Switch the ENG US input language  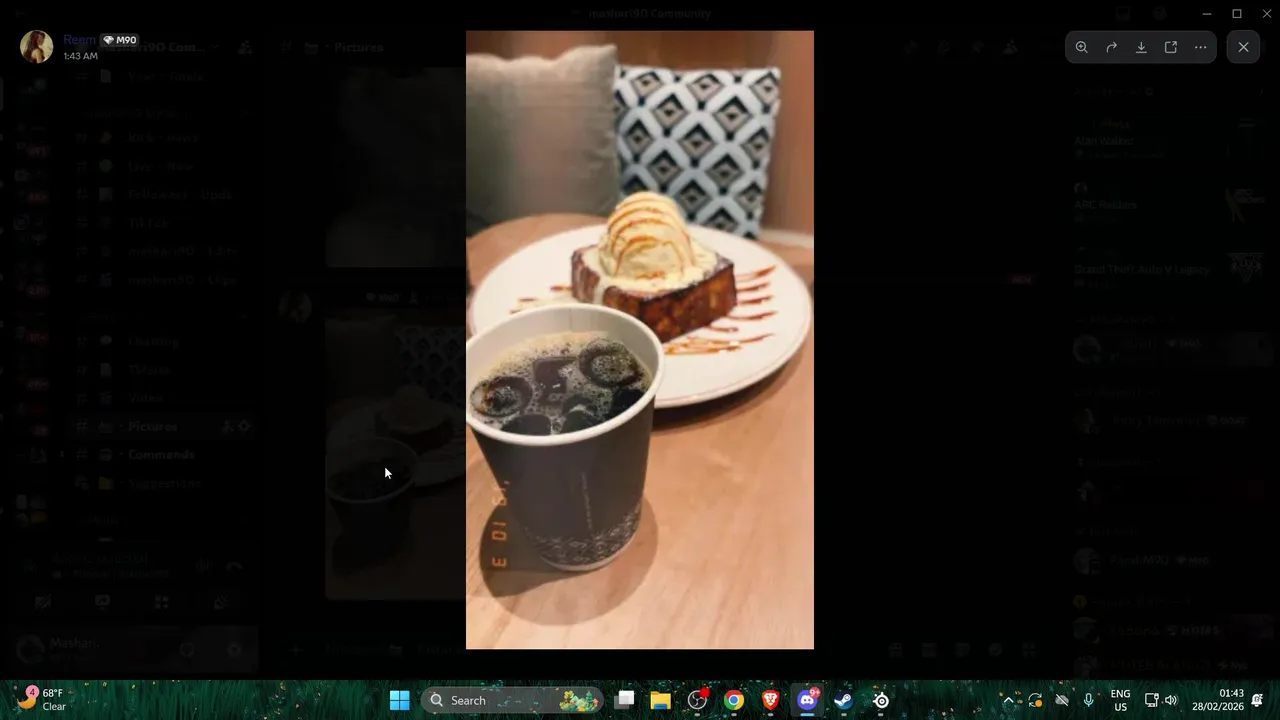(x=1121, y=700)
